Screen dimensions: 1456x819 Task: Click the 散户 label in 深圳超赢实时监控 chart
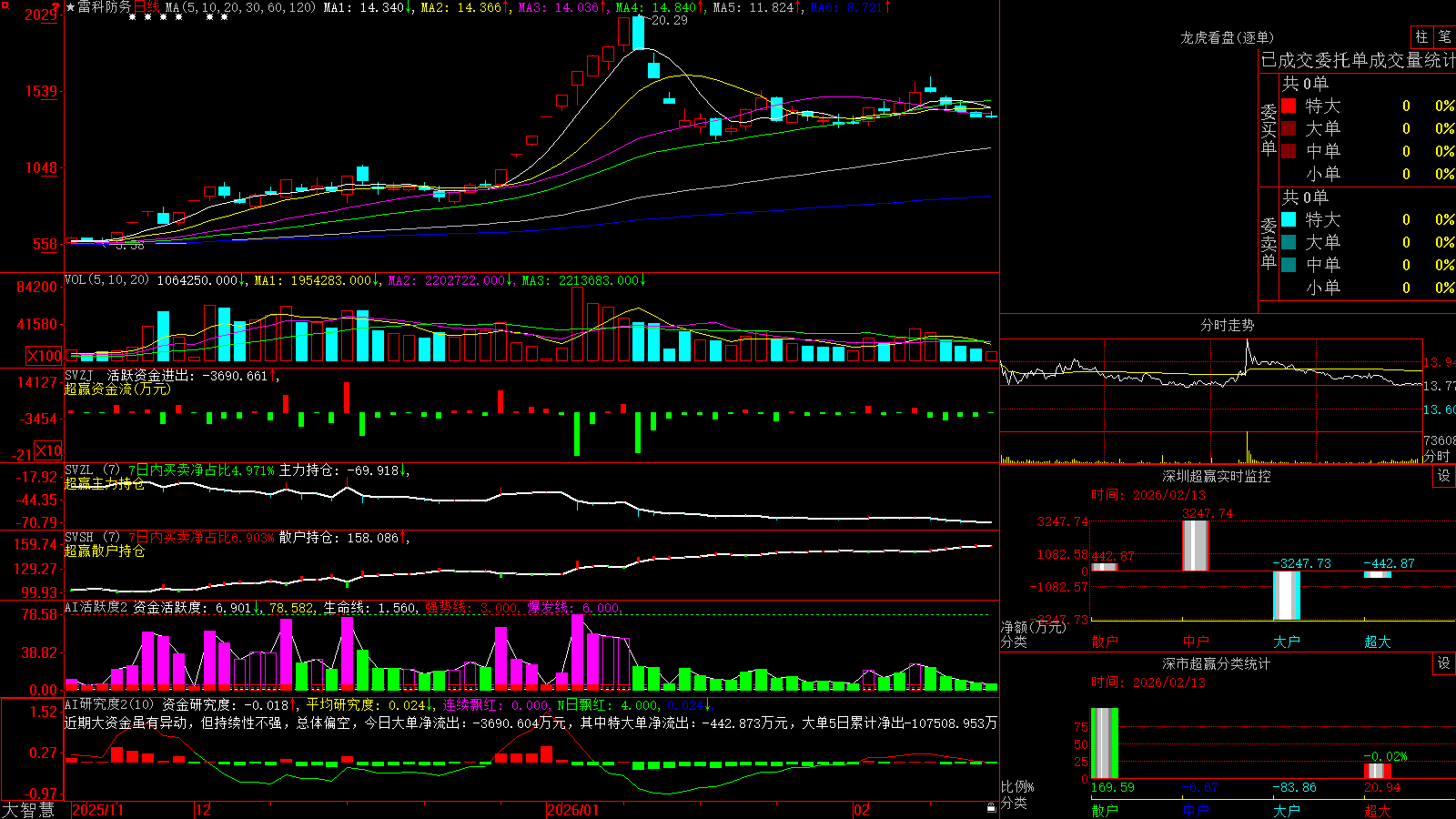(1105, 642)
